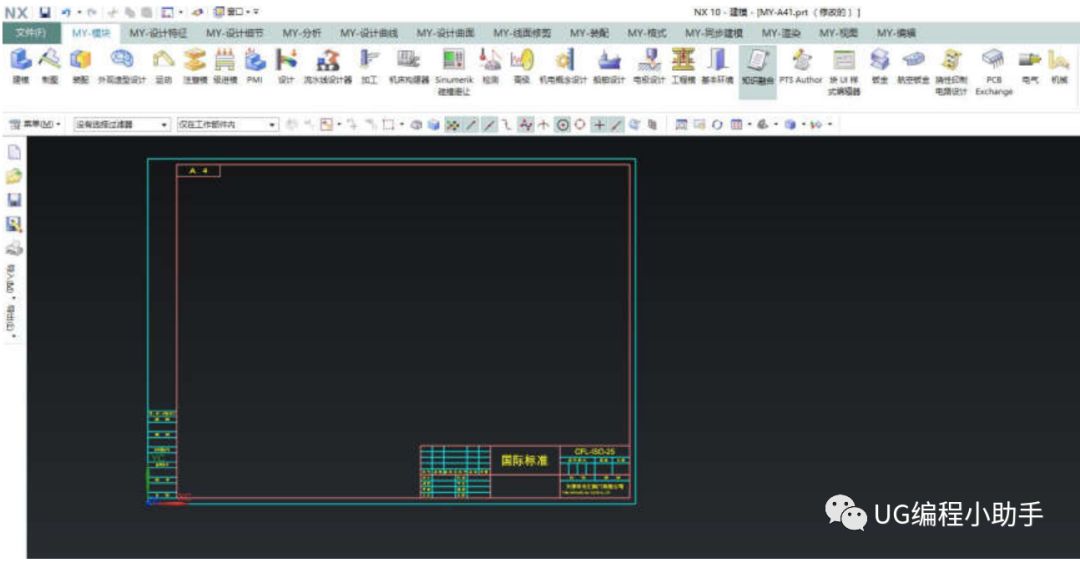Screen dimensions: 1080x563
Task: Toggle the quadrant point snap circle
Action: coord(580,125)
